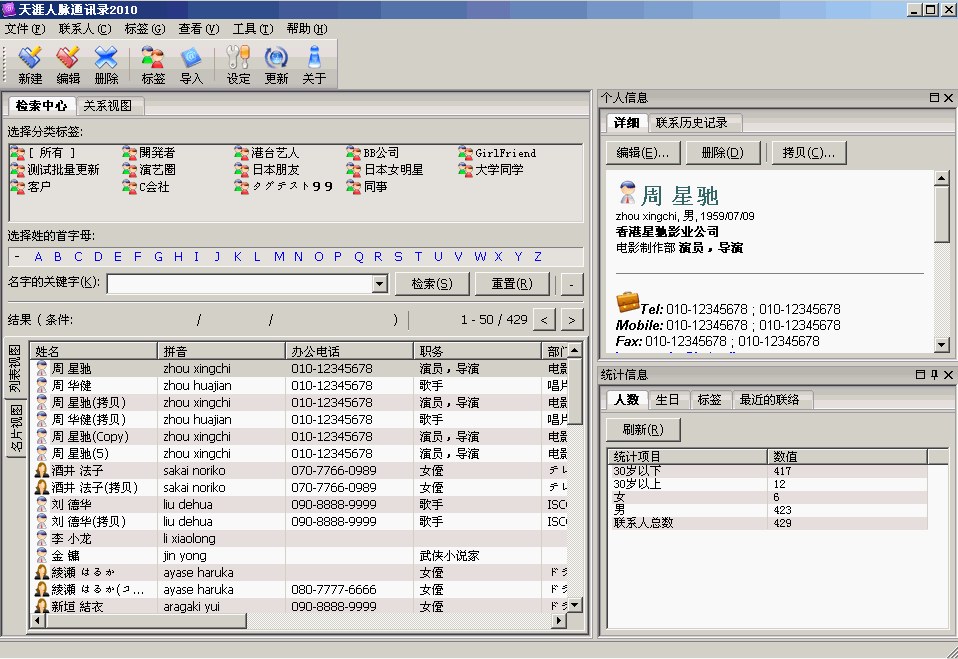Select the 港台艺人 category tag
Viewport: 958px width, 659px height.
coord(266,153)
